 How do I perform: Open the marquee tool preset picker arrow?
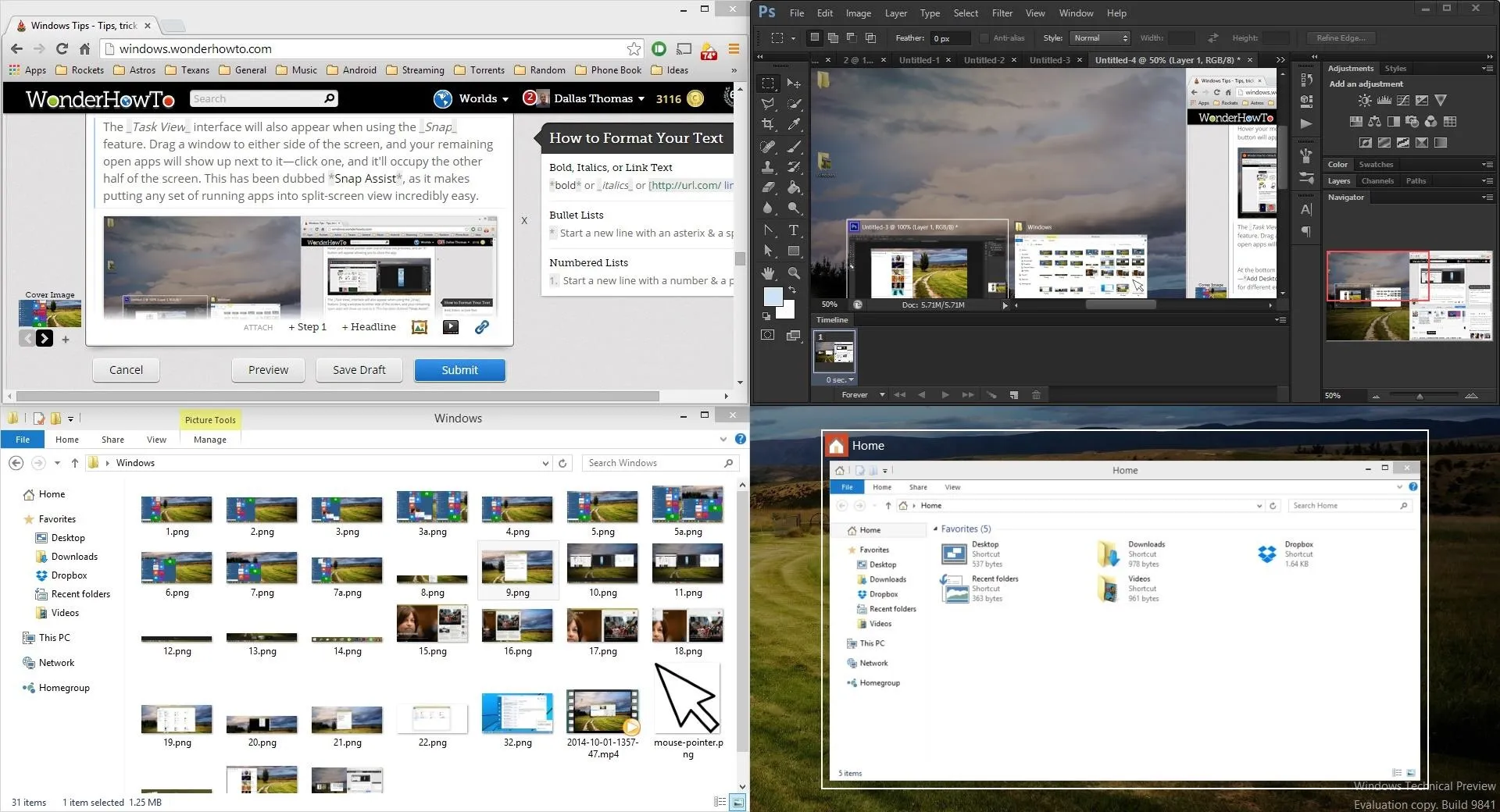click(x=793, y=38)
